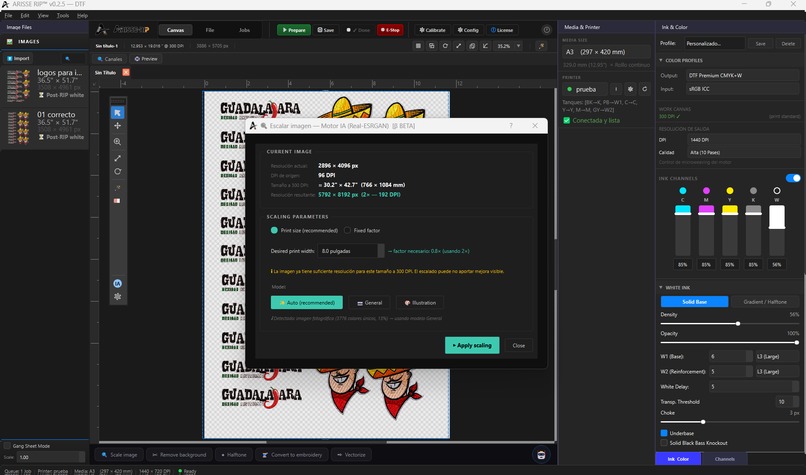Viewport: 806px width, 475px height.
Task: Open the Profile Personalizado dropdown
Action: 715,44
